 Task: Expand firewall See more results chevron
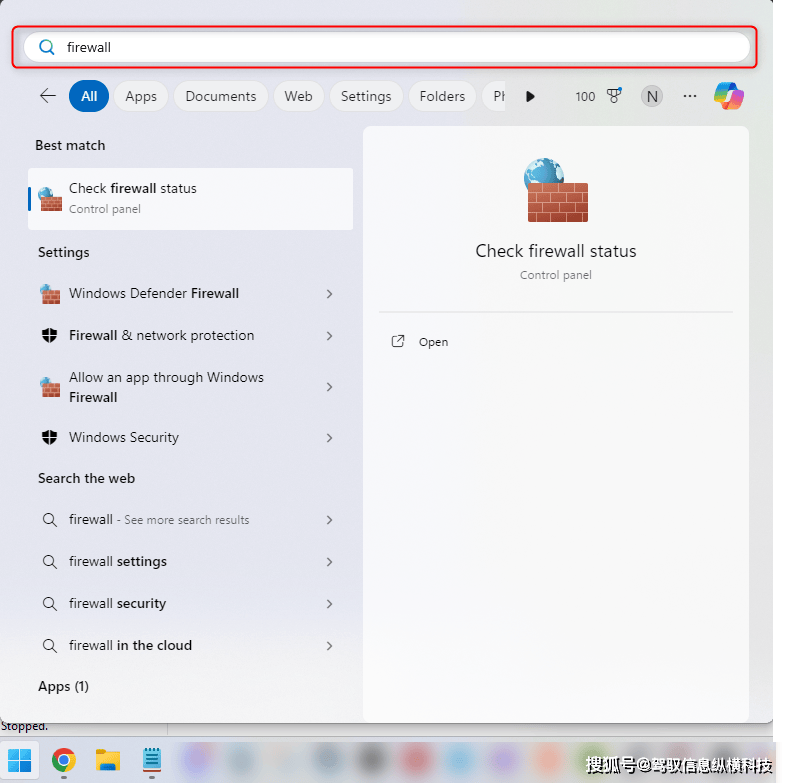[329, 520]
